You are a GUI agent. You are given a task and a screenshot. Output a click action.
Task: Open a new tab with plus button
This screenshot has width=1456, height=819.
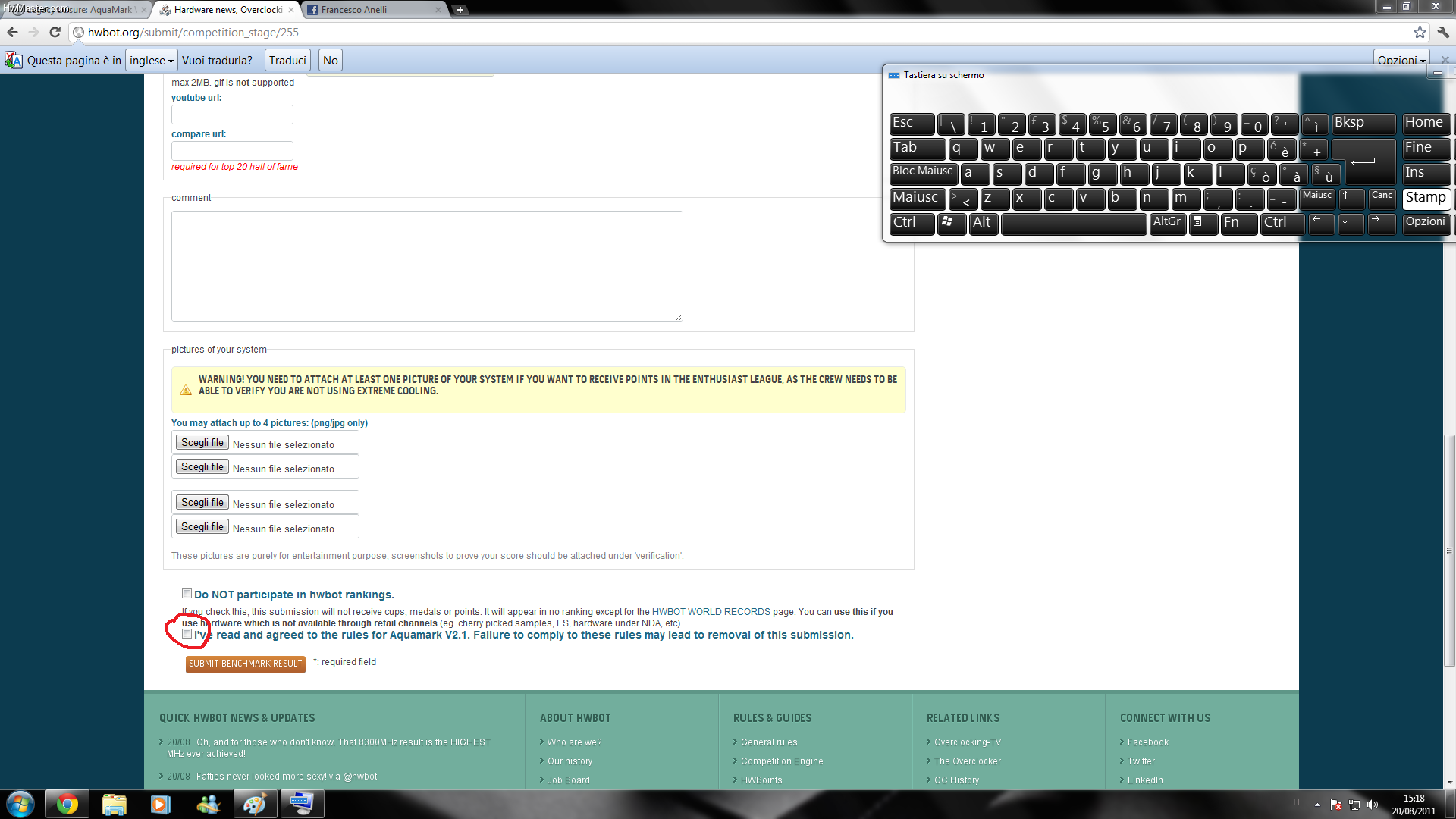(x=460, y=10)
